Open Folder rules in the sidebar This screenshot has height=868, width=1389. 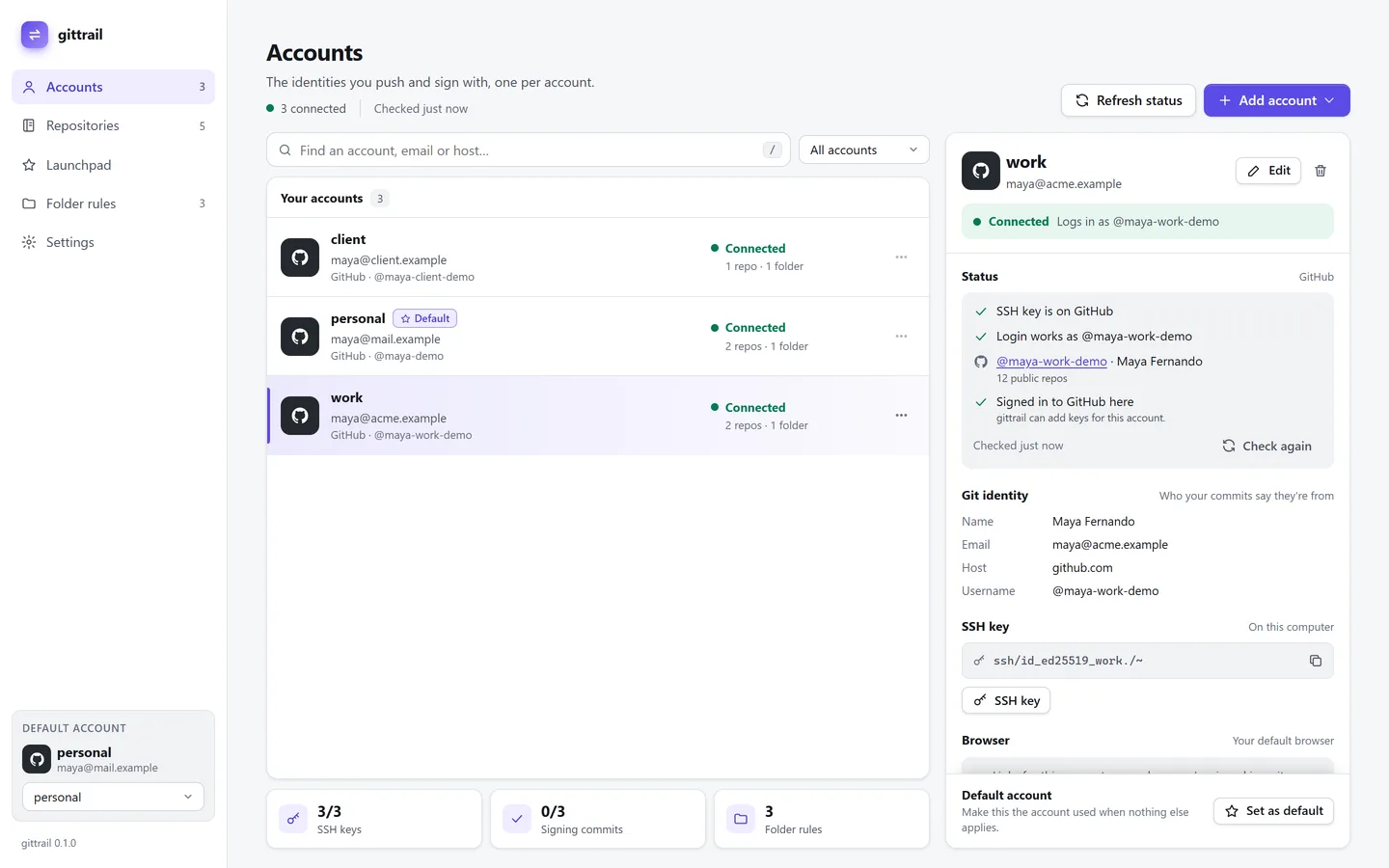pyautogui.click(x=113, y=203)
